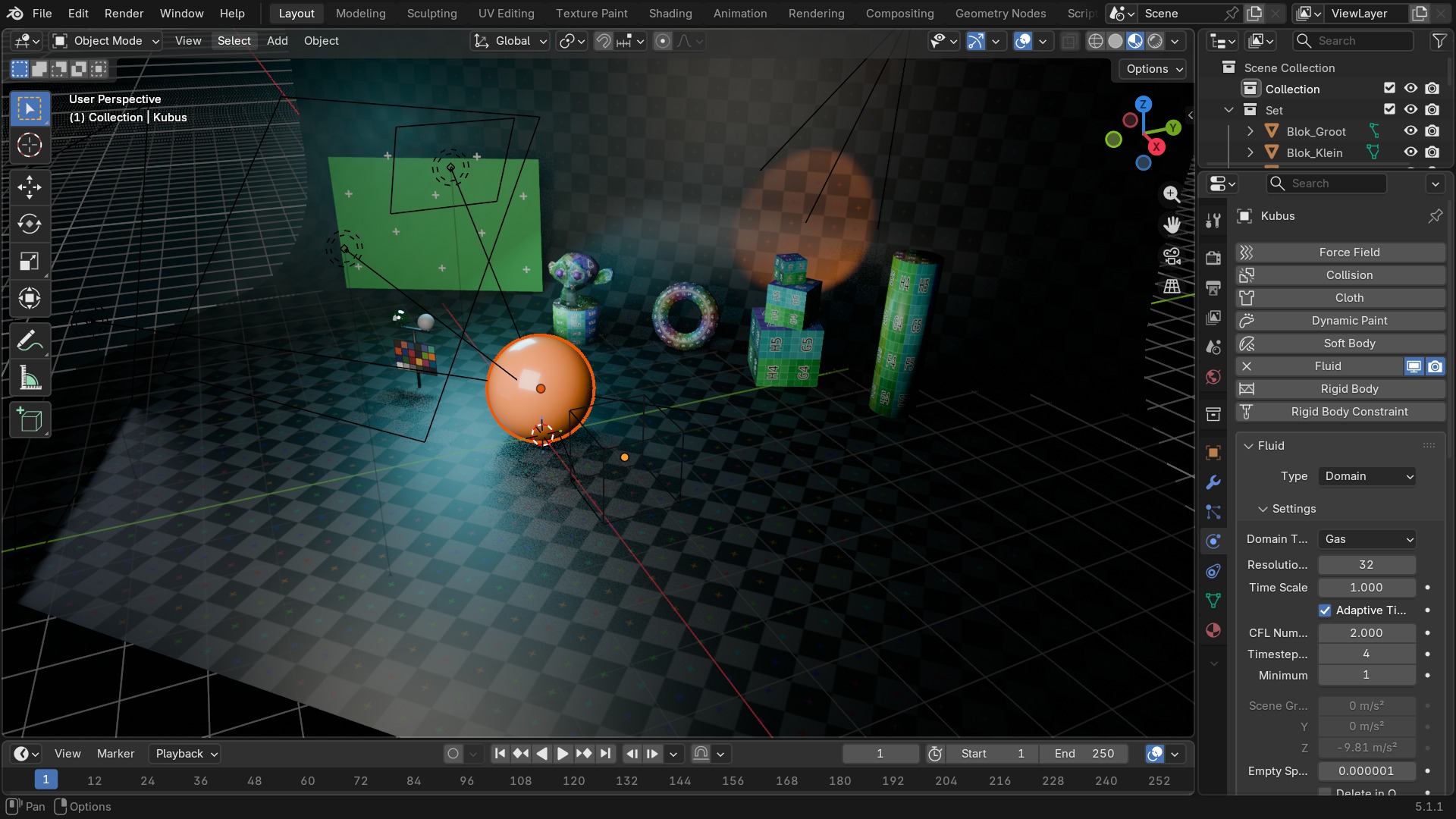This screenshot has width=1456, height=819.
Task: Select the Rotate tool
Action: pyautogui.click(x=30, y=224)
